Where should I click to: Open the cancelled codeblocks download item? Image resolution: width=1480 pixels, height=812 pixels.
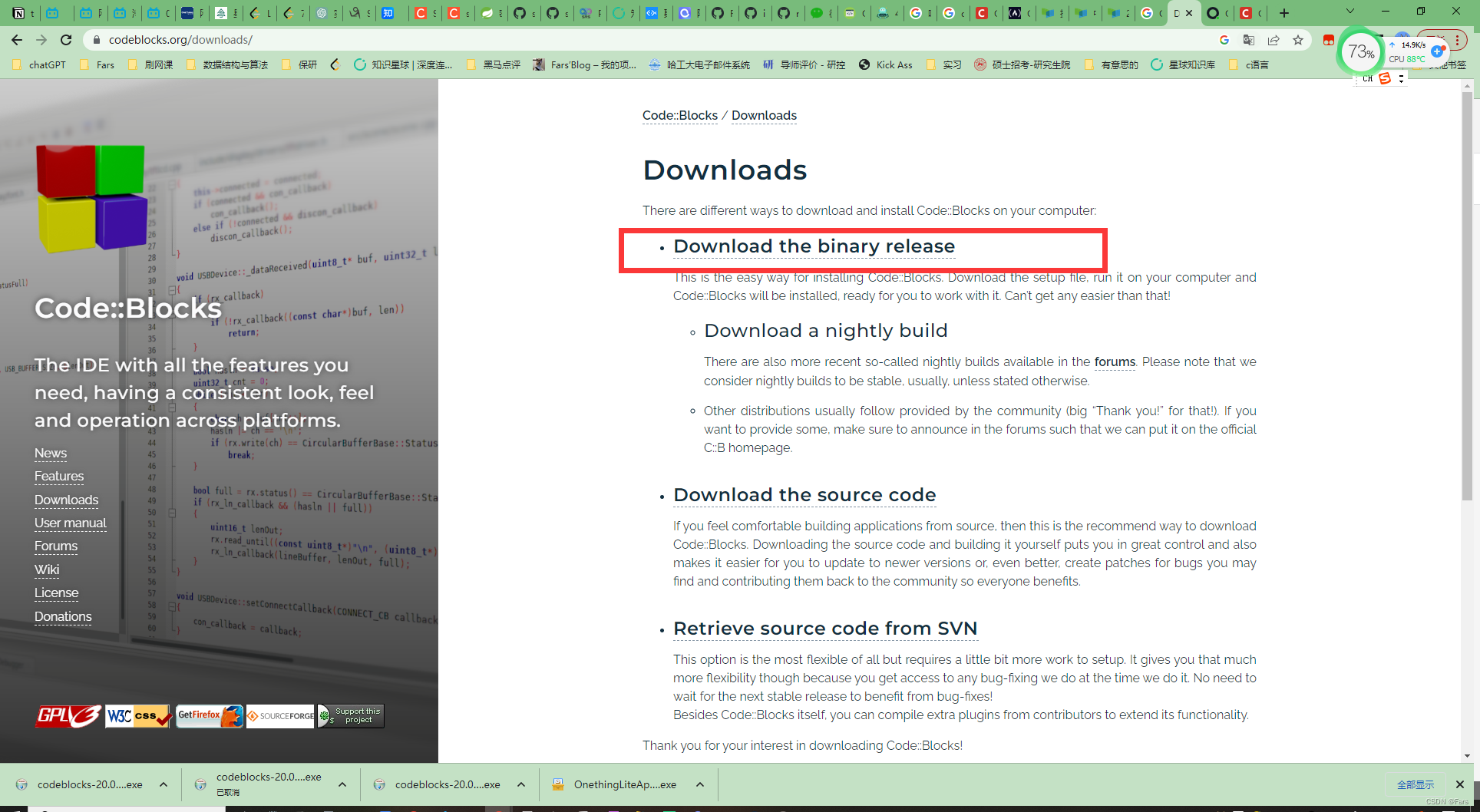point(261,784)
